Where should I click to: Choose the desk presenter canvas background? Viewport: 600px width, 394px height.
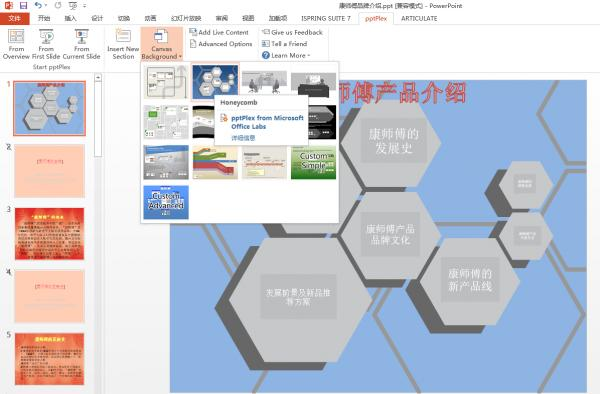pyautogui.click(x=313, y=84)
